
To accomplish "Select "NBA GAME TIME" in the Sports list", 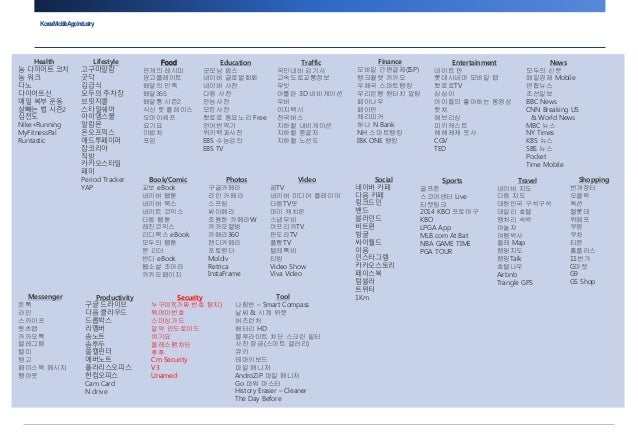I will 445,243.
